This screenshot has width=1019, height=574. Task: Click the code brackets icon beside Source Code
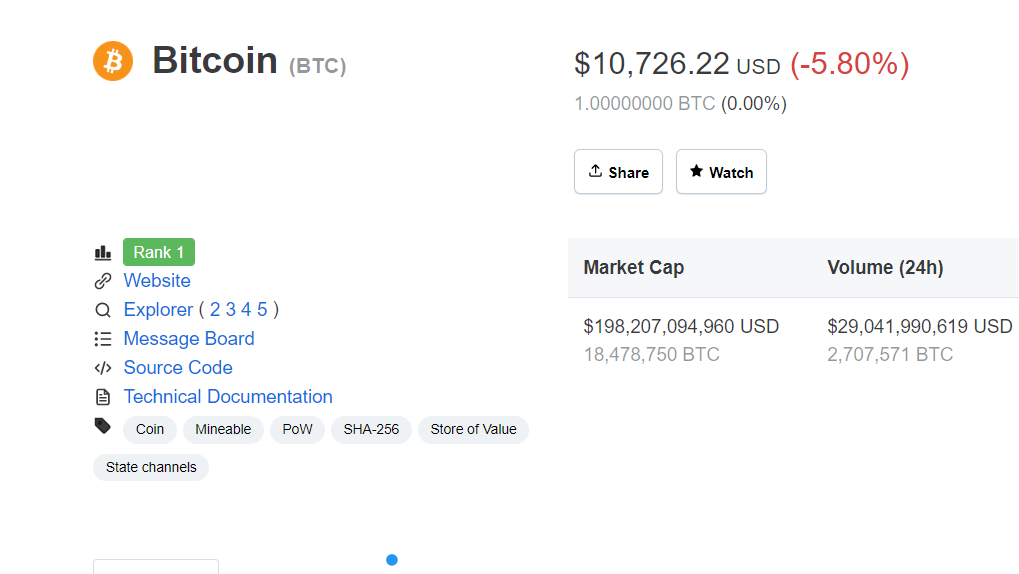[x=103, y=368]
